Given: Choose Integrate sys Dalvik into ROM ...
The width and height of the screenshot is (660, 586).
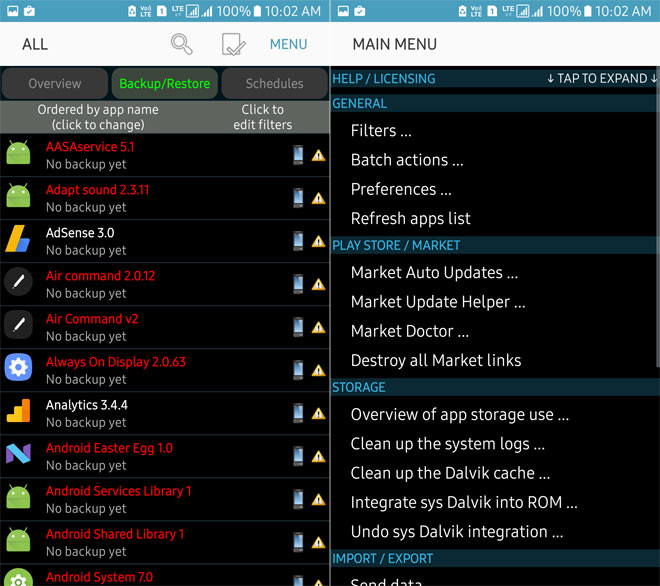Looking at the screenshot, I should (x=494, y=502).
